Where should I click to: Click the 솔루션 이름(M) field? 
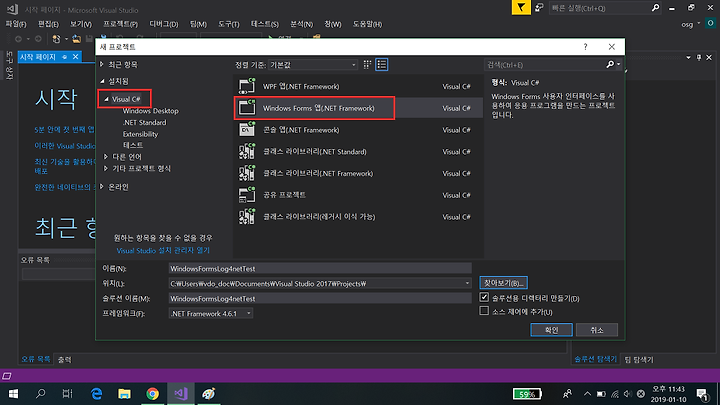tap(320, 298)
